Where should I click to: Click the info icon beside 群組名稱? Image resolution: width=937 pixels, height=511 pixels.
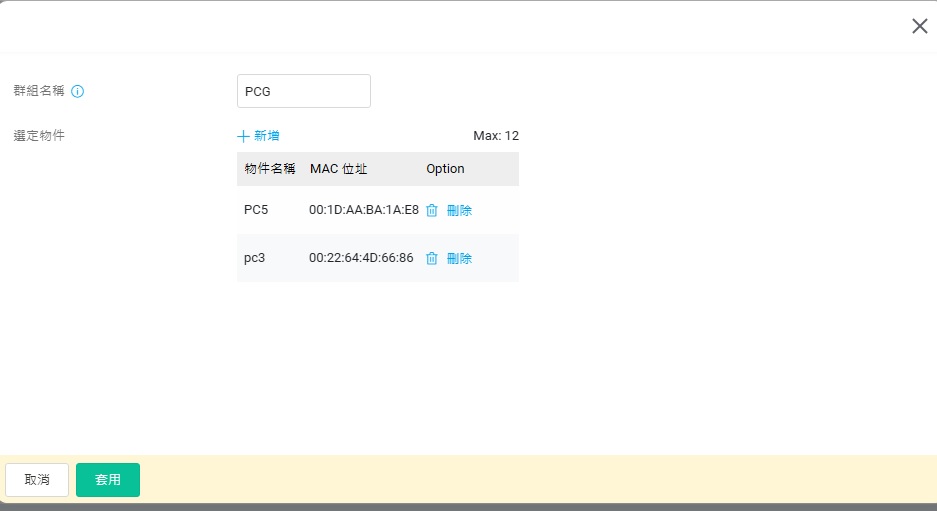coord(78,91)
